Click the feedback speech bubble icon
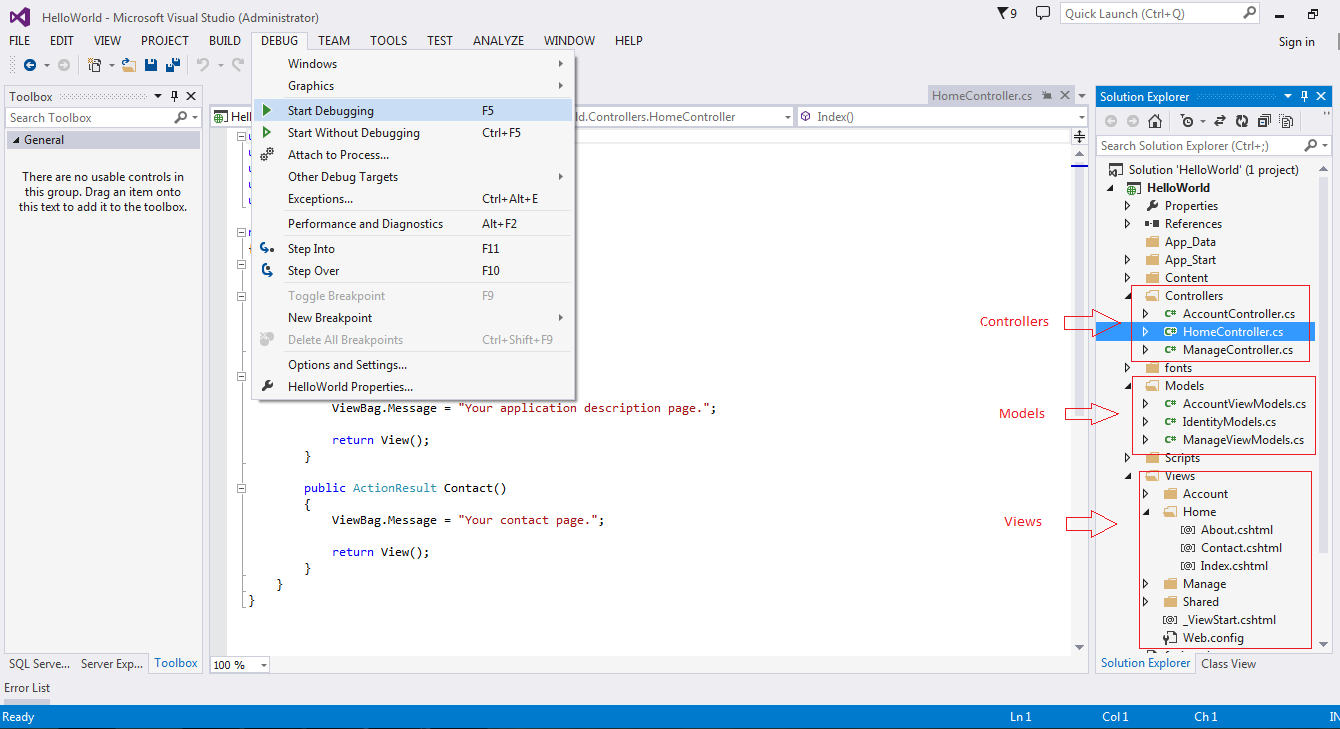Image resolution: width=1340 pixels, height=729 pixels. (1043, 13)
